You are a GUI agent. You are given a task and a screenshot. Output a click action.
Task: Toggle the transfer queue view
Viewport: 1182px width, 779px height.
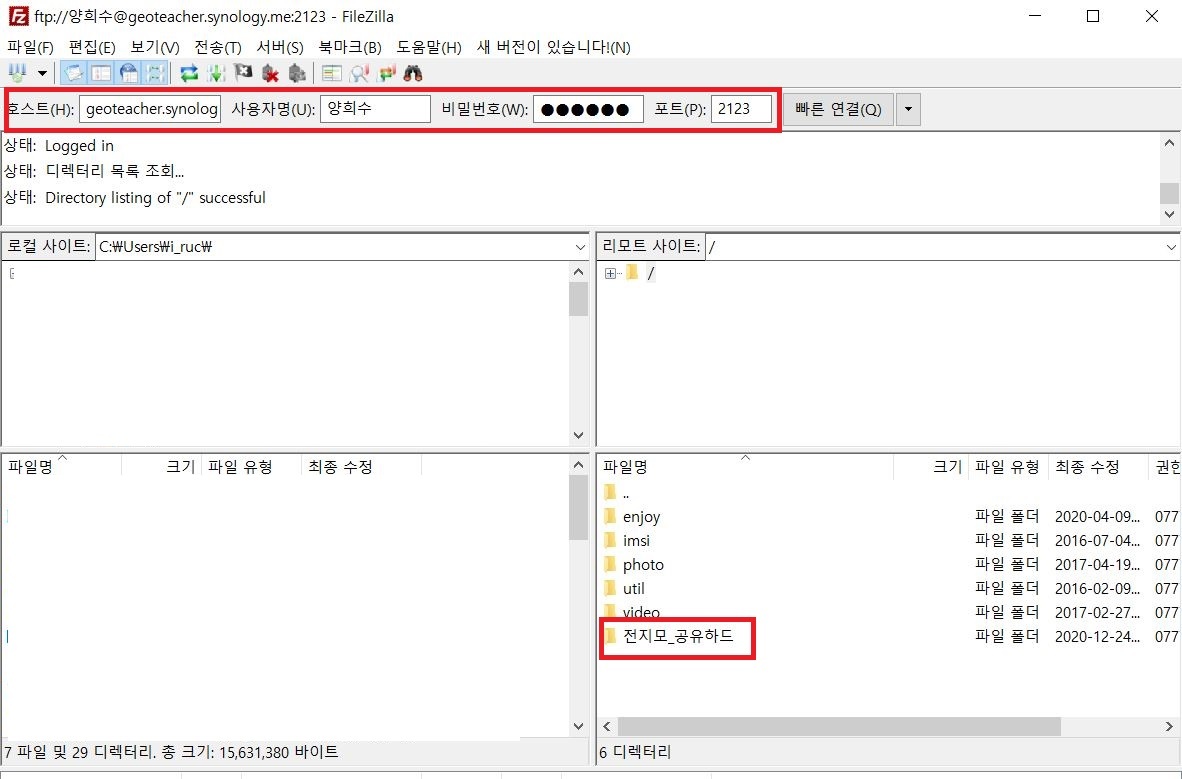155,73
